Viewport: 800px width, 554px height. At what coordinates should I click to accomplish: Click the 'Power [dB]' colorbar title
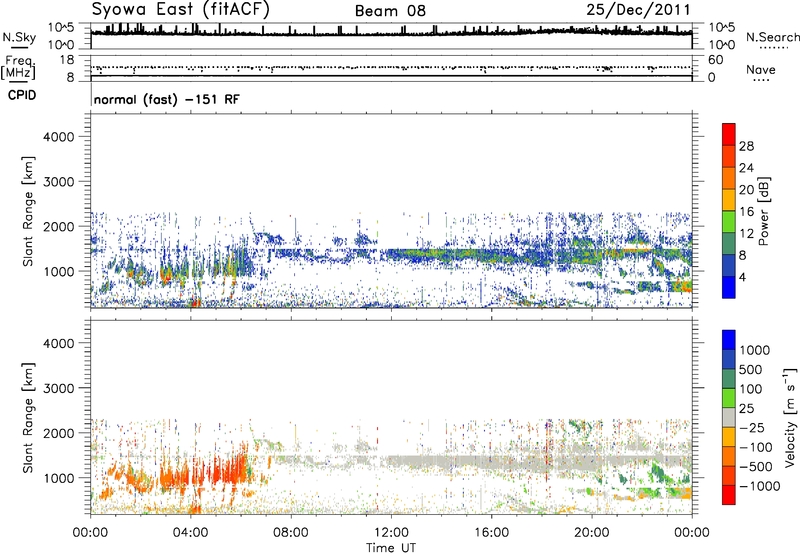coord(763,212)
